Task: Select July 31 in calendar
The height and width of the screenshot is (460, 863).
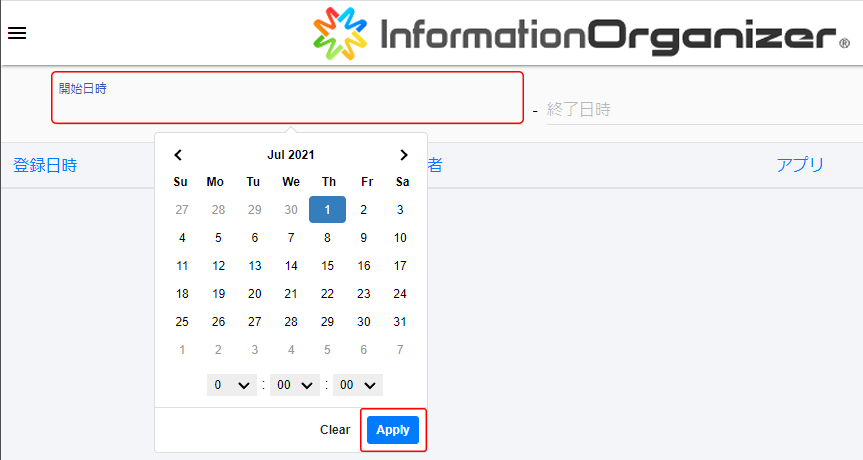Action: [x=400, y=322]
